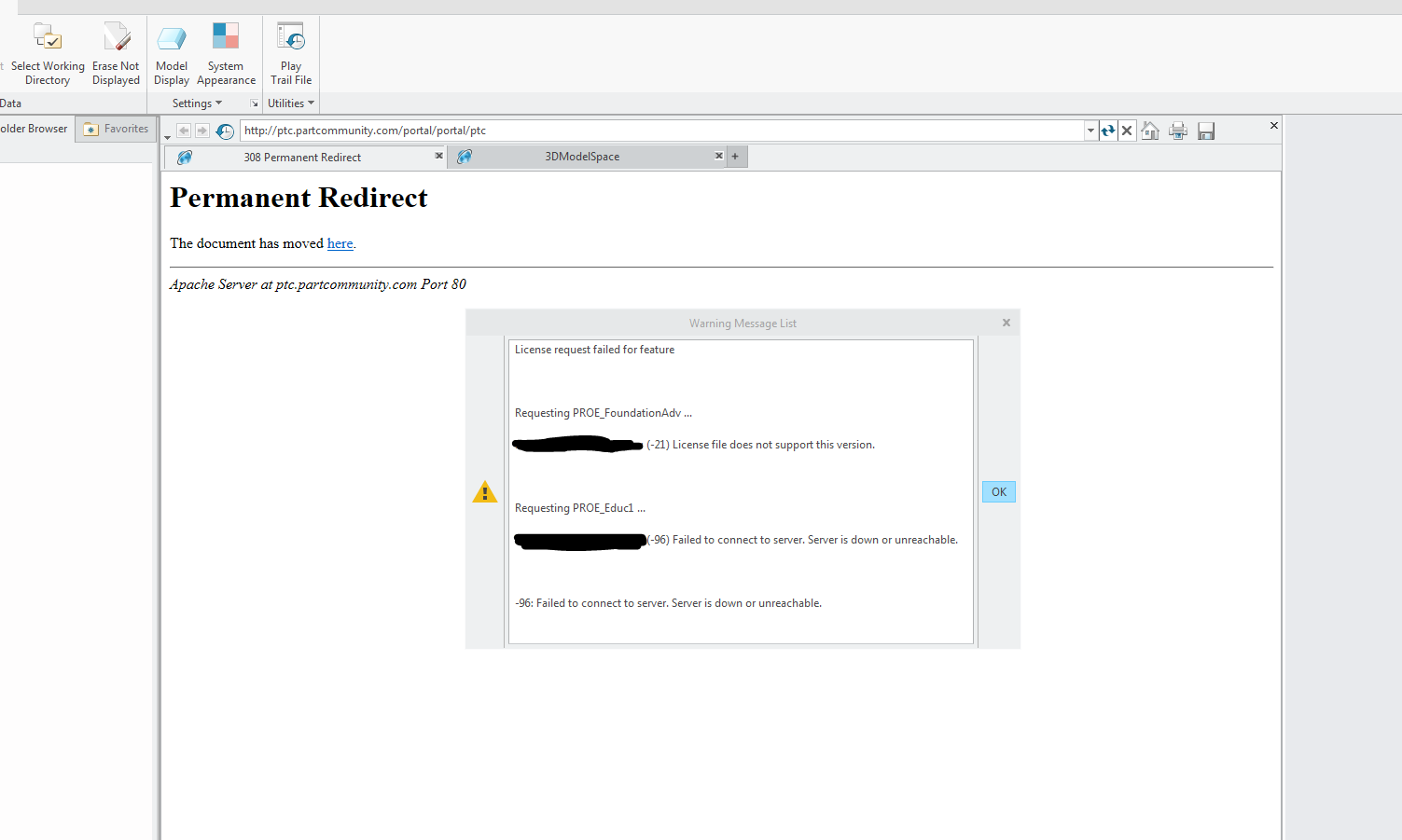Click the save page icon
1402x840 pixels.
coord(1205,131)
